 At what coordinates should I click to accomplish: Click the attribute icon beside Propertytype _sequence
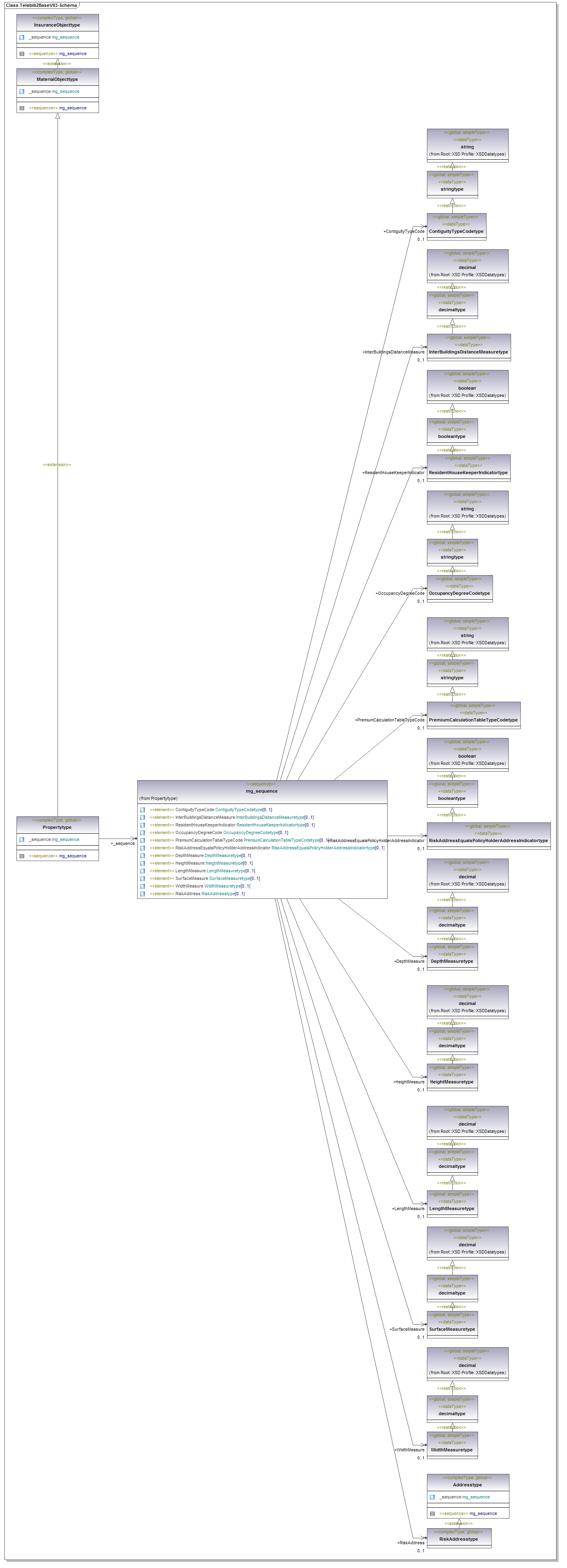22,839
